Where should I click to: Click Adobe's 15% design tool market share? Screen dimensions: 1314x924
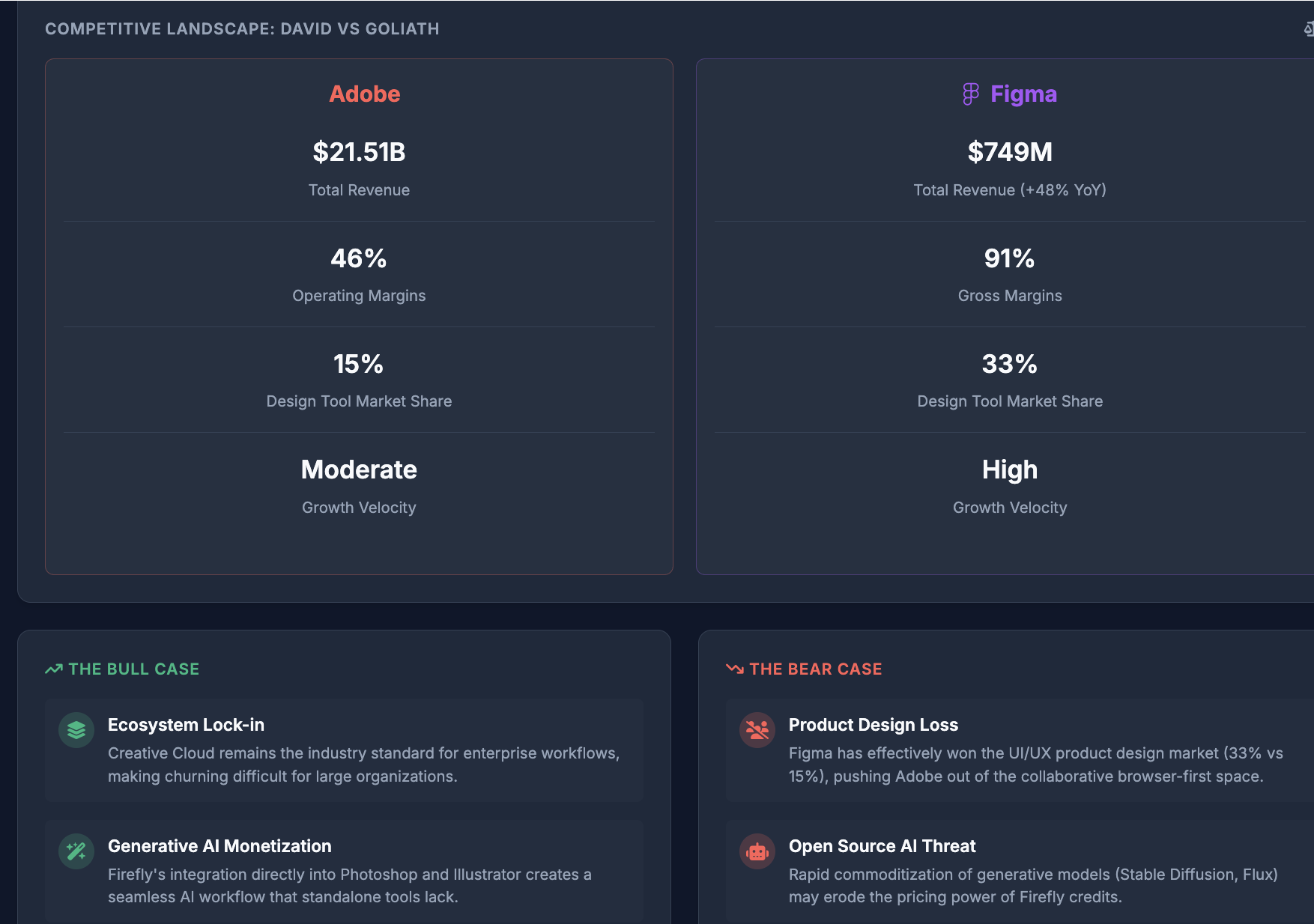click(359, 364)
